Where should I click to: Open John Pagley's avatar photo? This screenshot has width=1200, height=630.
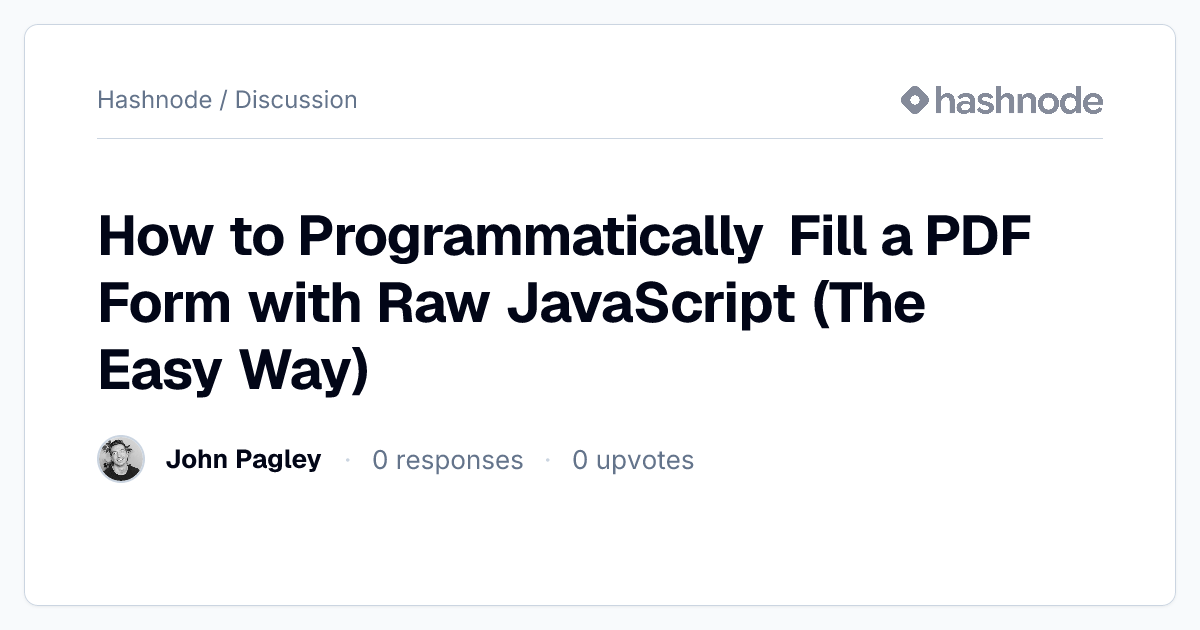pos(121,459)
